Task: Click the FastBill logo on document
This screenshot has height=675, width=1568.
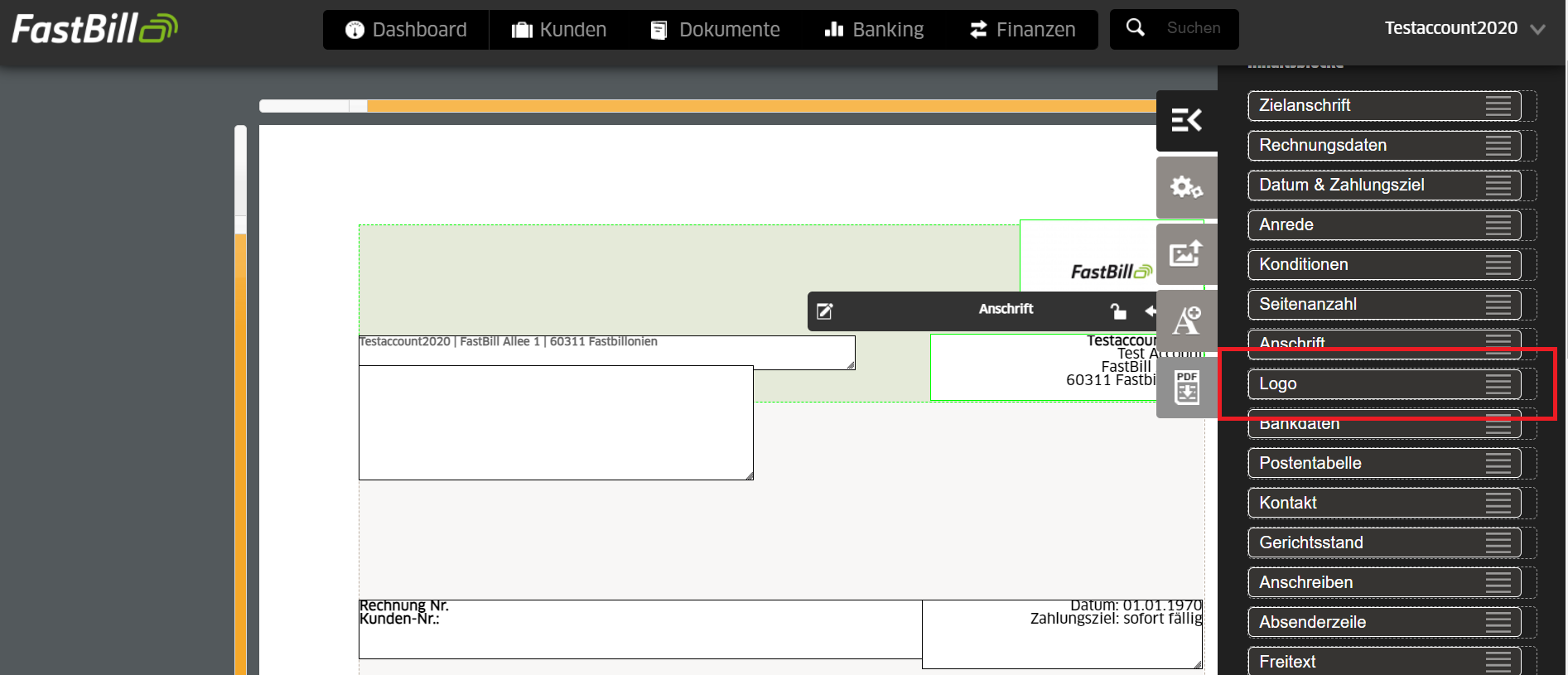Action: [1111, 272]
